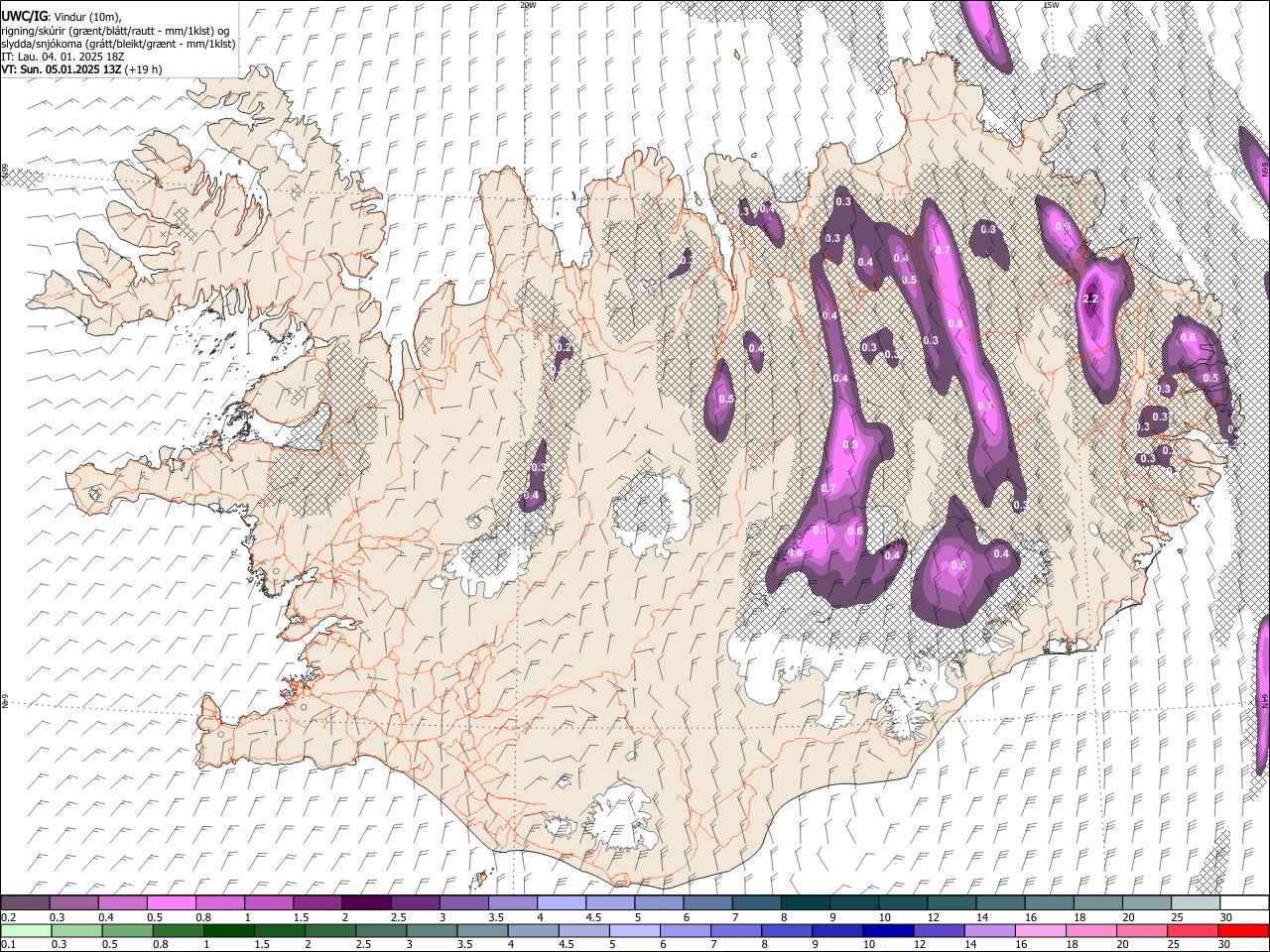Pick lower legend swatch between 4 and 4.5
This screenshot has height=952, width=1270.
536,931
